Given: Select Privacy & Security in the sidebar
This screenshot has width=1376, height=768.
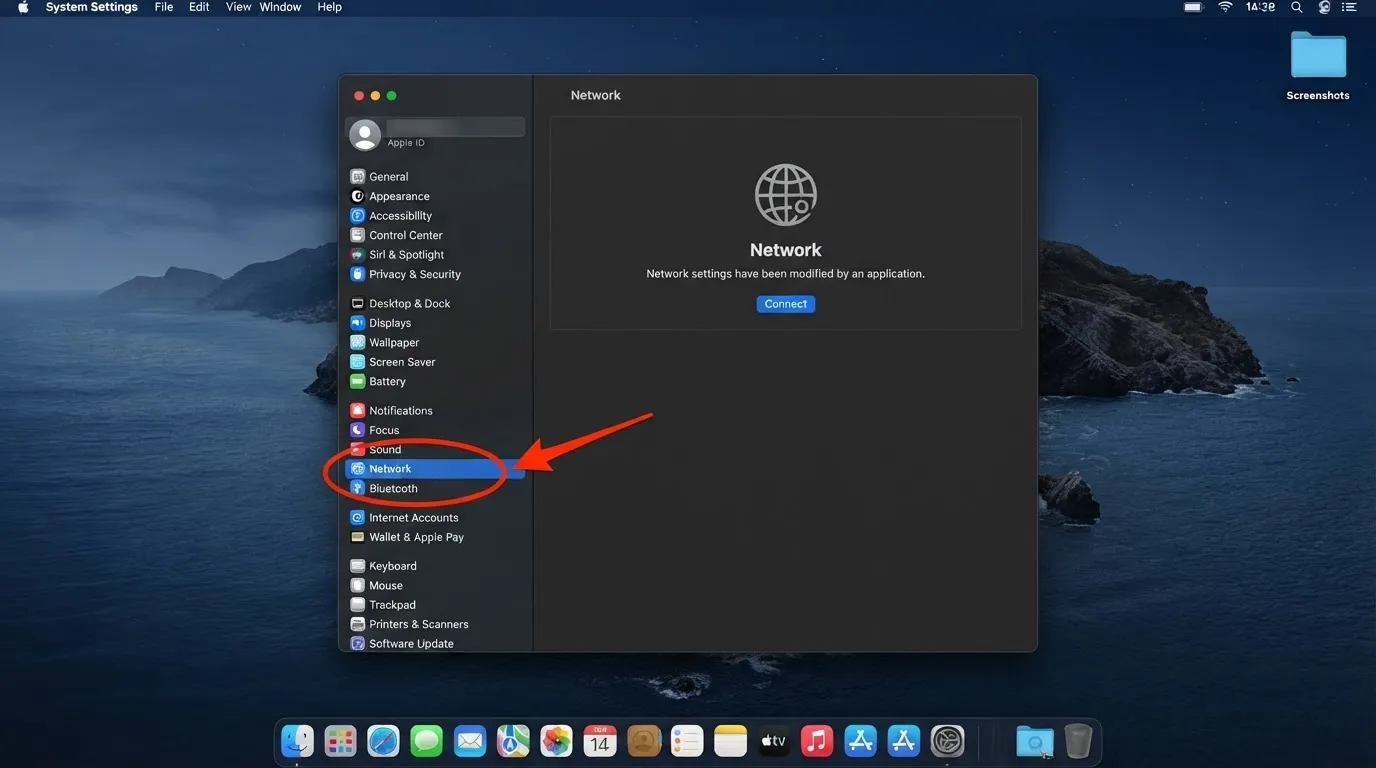Looking at the screenshot, I should (435, 274).
